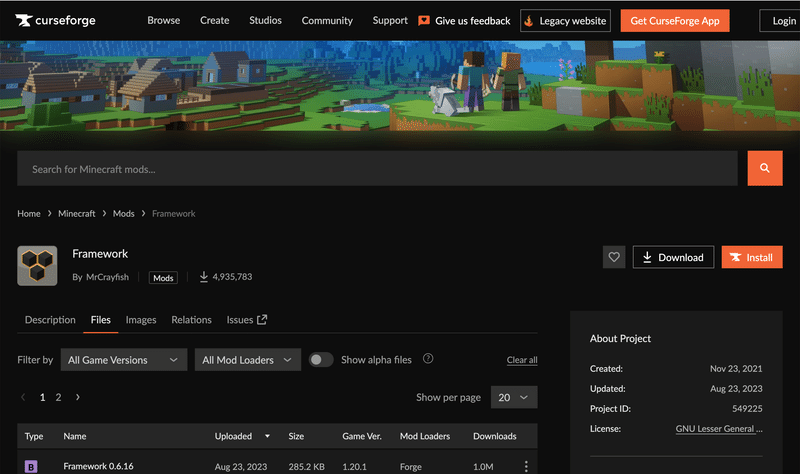Image resolution: width=800 pixels, height=474 pixels.
Task: Sort by Uploaded column header
Action: (x=233, y=436)
